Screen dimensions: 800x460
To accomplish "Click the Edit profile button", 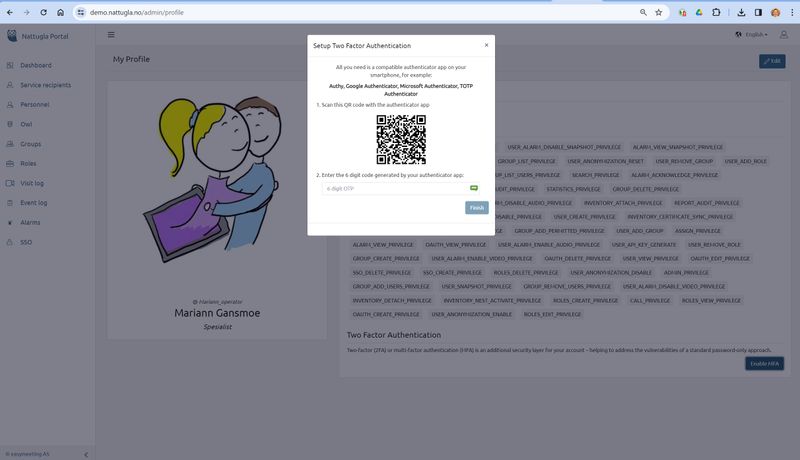I will click(x=771, y=61).
